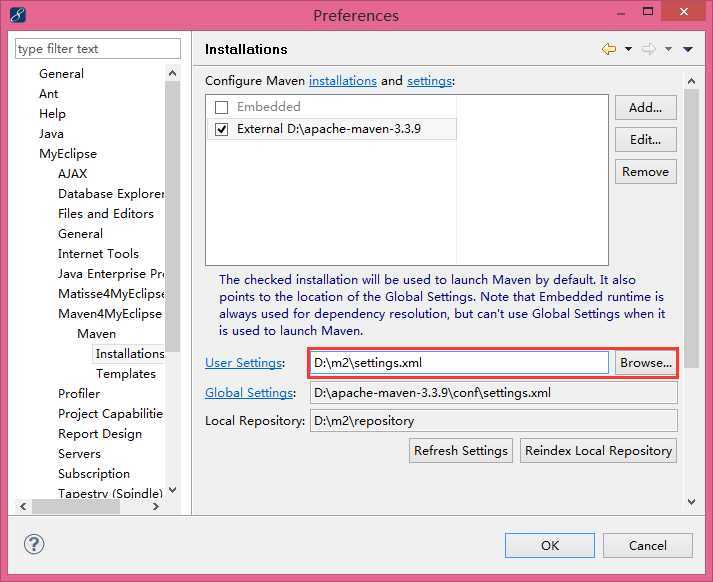Viewport: 713px width, 582px height.
Task: Select Installations tree item
Action: tap(130, 354)
